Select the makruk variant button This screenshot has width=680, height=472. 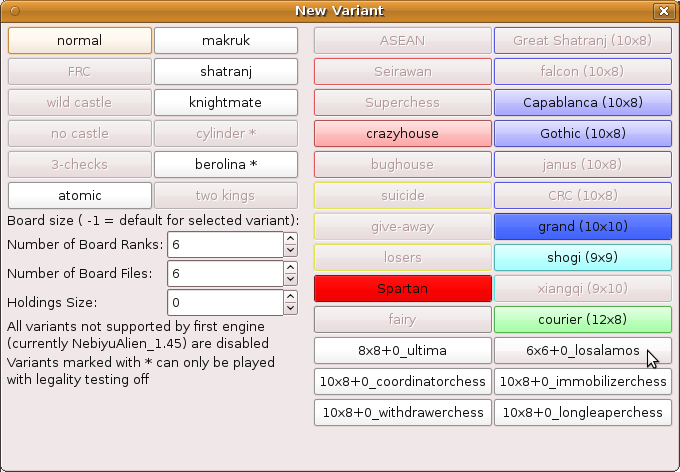click(x=226, y=41)
